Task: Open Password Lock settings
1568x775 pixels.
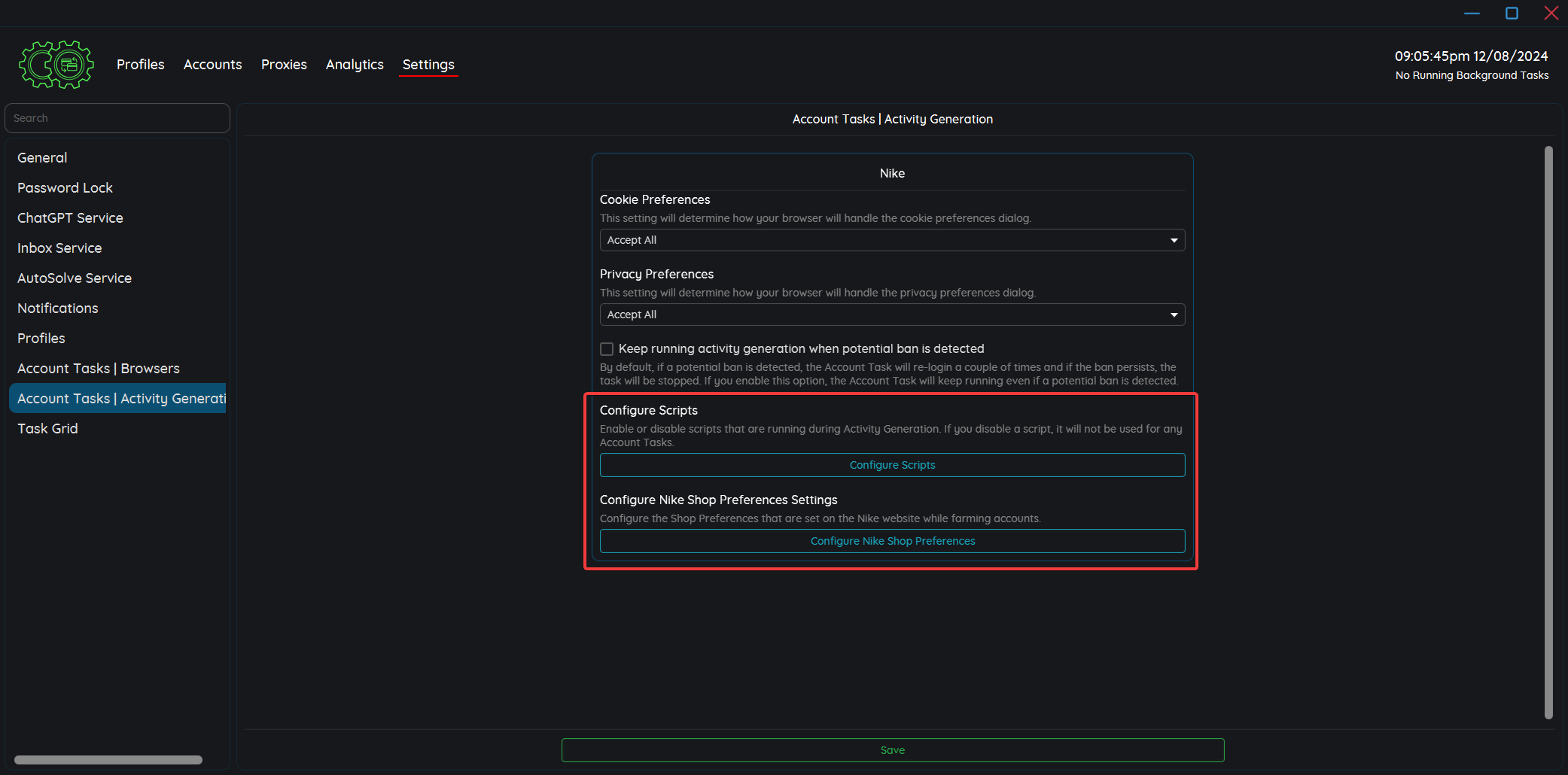Action: click(x=65, y=188)
